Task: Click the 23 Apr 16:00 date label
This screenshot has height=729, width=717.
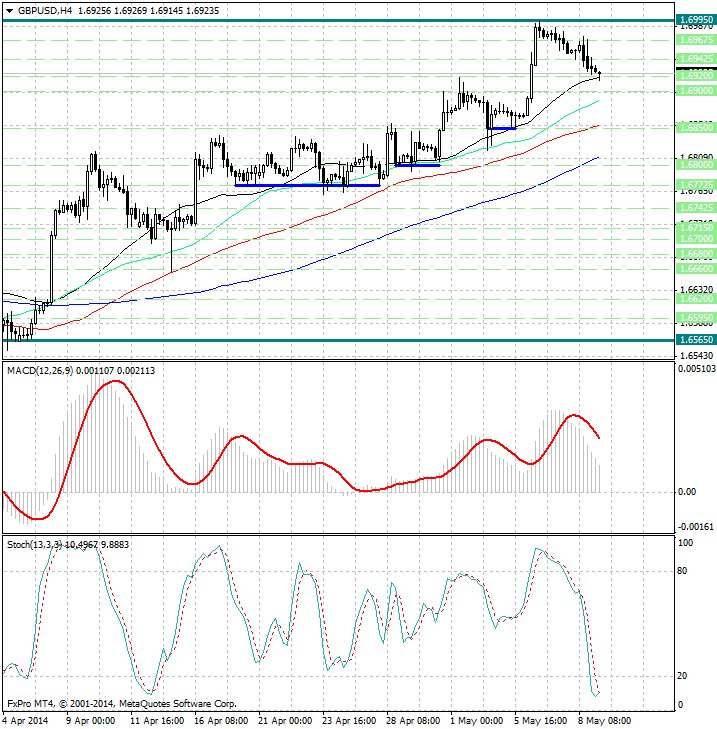Action: 349,721
